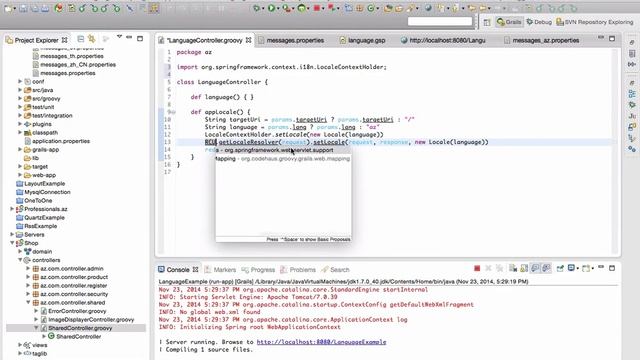The height and width of the screenshot is (360, 640).
Task: Expand the conf folder
Action: [20, 82]
